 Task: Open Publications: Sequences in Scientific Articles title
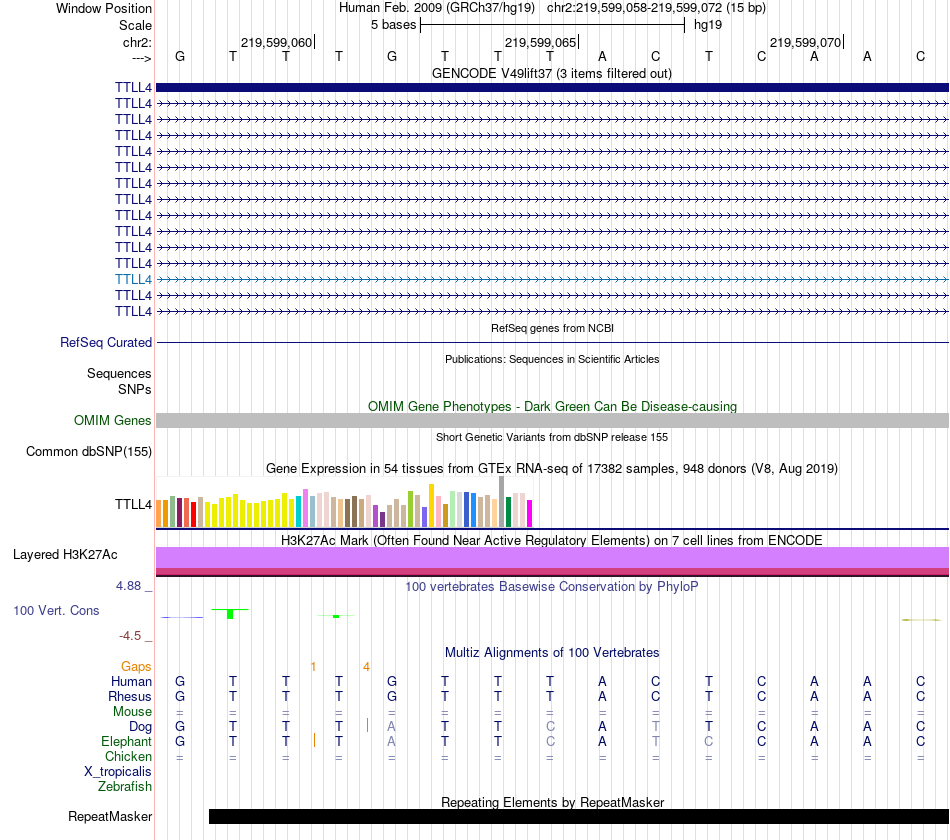(x=552, y=359)
